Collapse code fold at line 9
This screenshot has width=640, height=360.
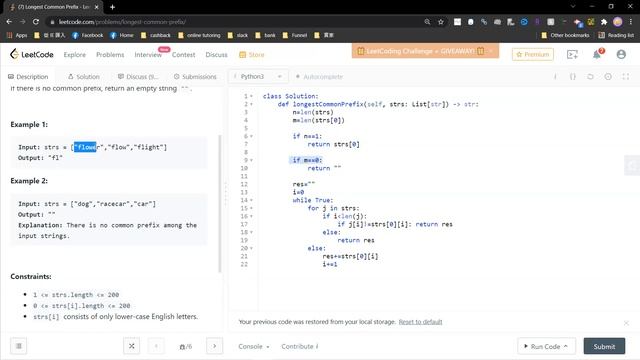[251, 160]
